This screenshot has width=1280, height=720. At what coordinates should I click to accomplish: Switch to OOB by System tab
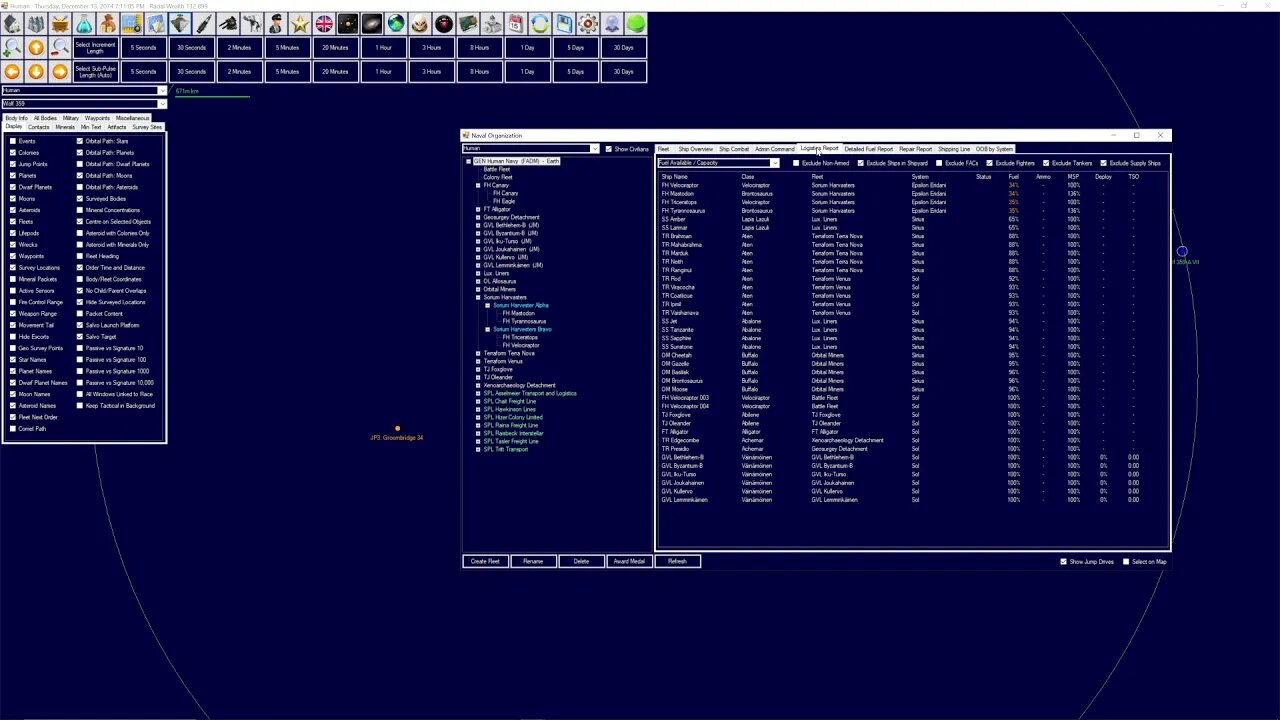[994, 149]
